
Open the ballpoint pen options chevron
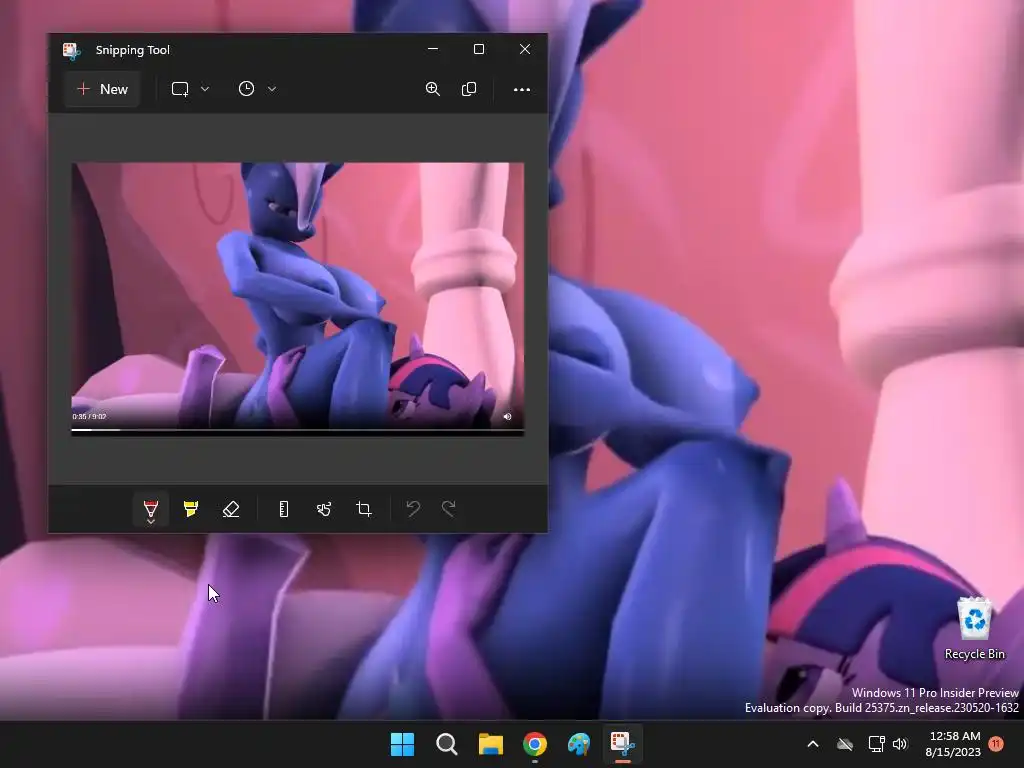click(151, 521)
